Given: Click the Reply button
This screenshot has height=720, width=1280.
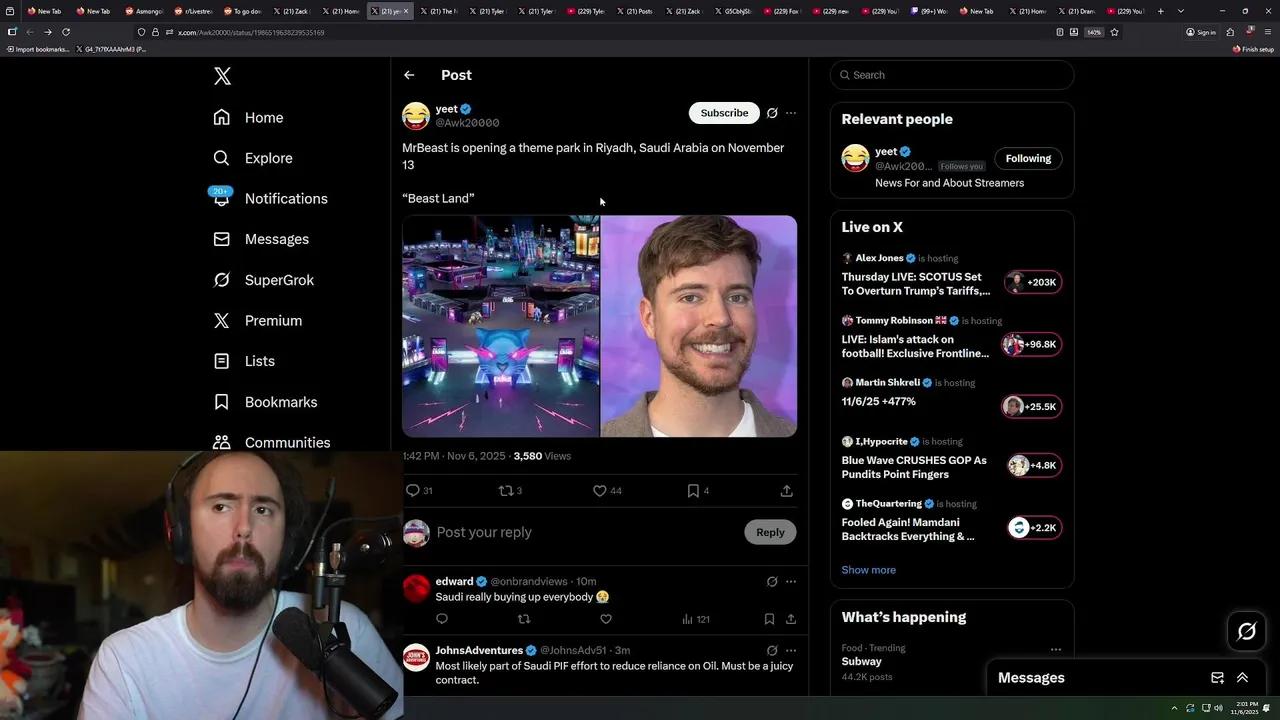Looking at the screenshot, I should click(x=770, y=532).
